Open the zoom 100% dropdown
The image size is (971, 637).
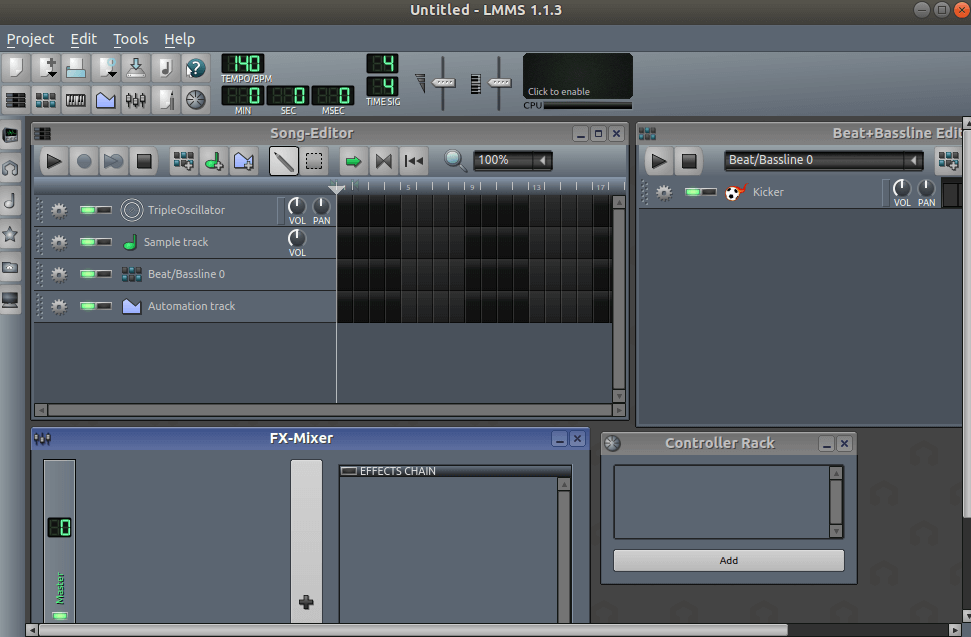click(x=512, y=160)
